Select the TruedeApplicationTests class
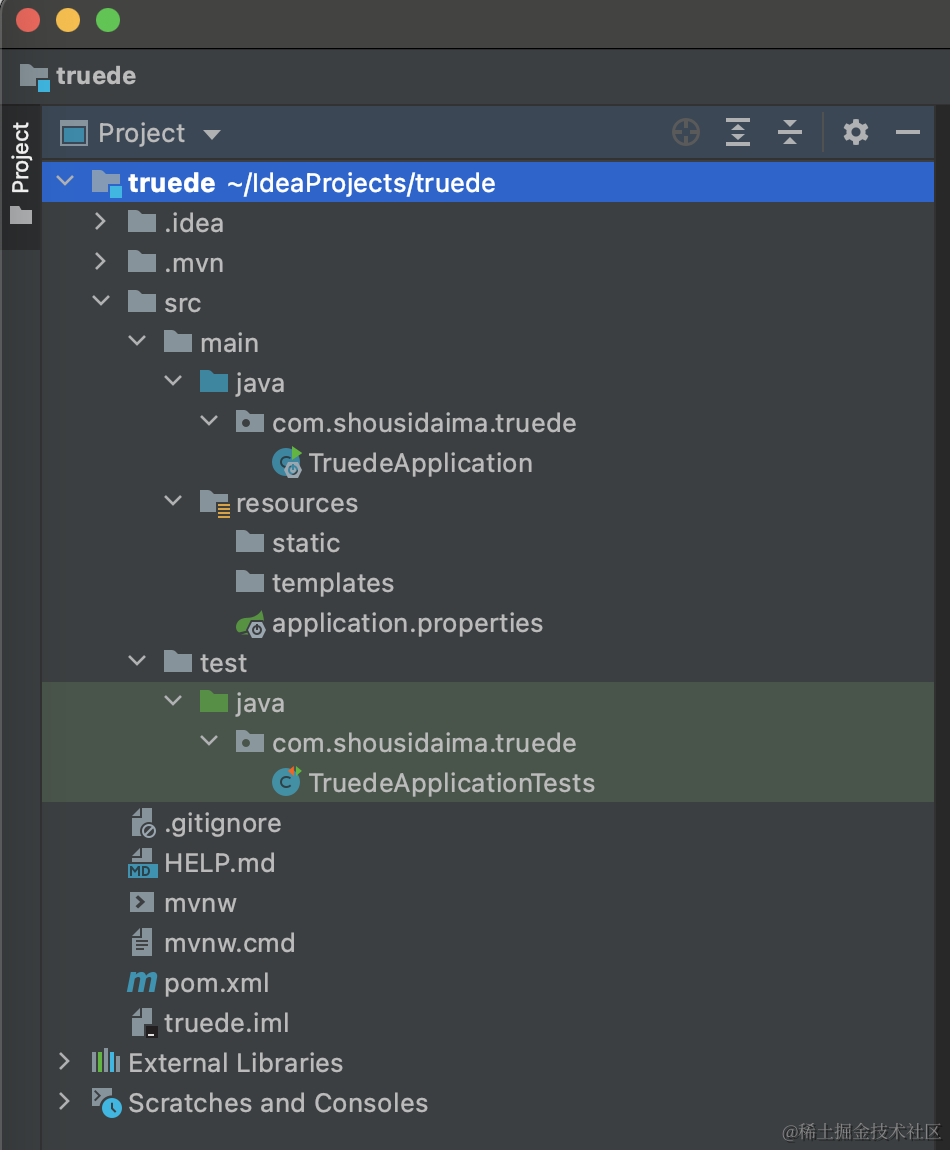 click(451, 783)
